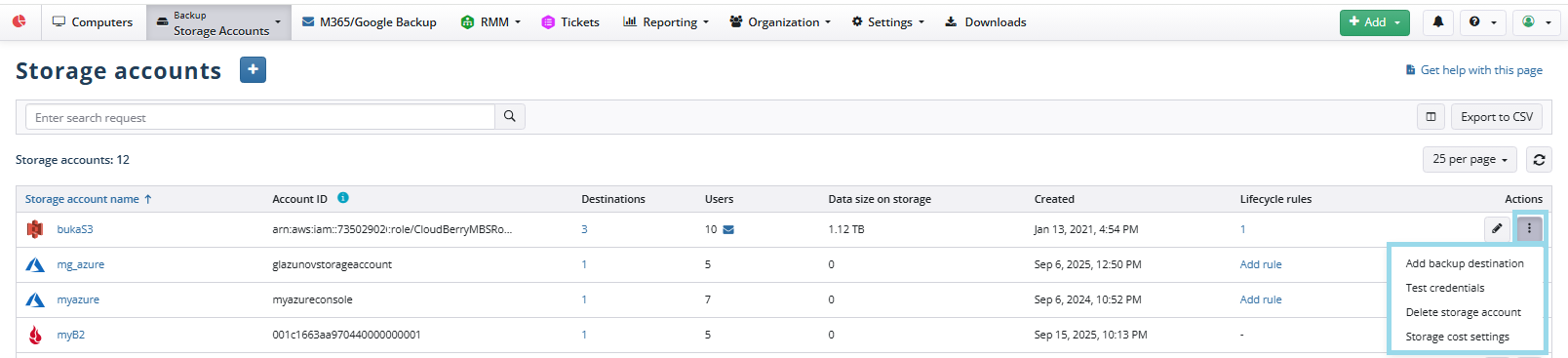Click the magnifier search button
Image resolution: width=1568 pixels, height=358 pixels.
510,117
